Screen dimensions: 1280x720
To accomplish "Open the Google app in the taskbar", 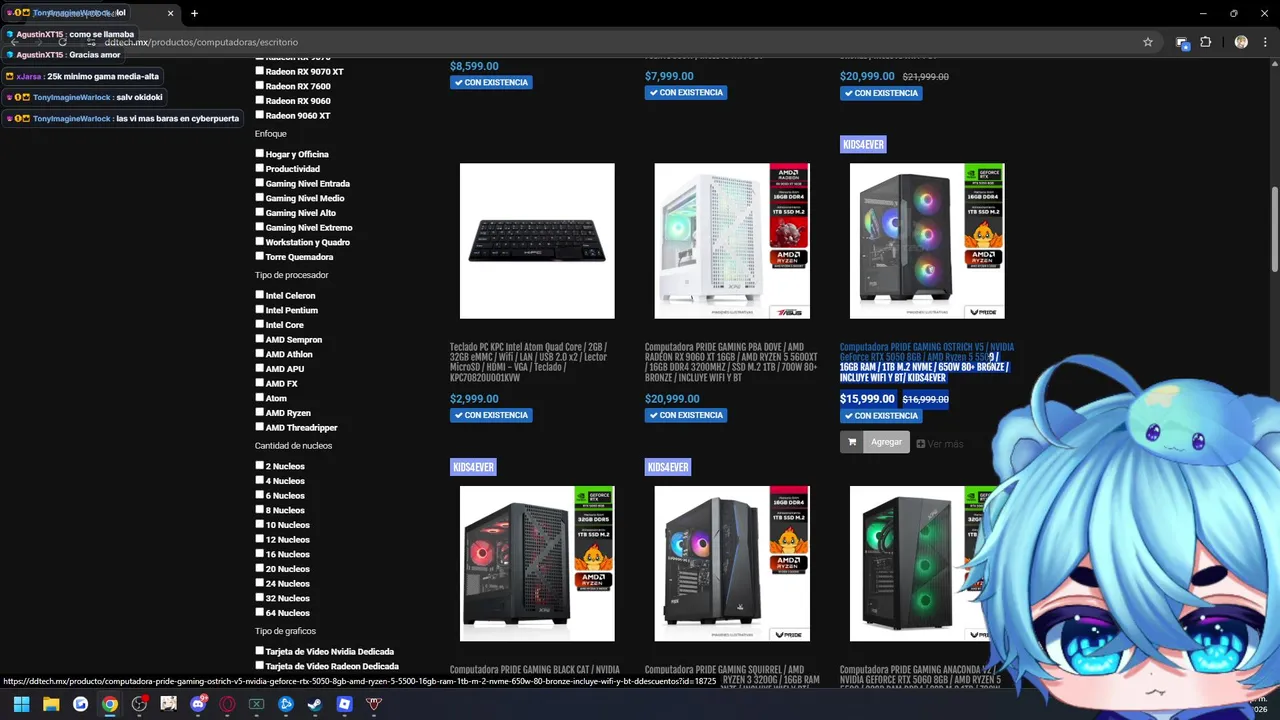I will pyautogui.click(x=80, y=704).
